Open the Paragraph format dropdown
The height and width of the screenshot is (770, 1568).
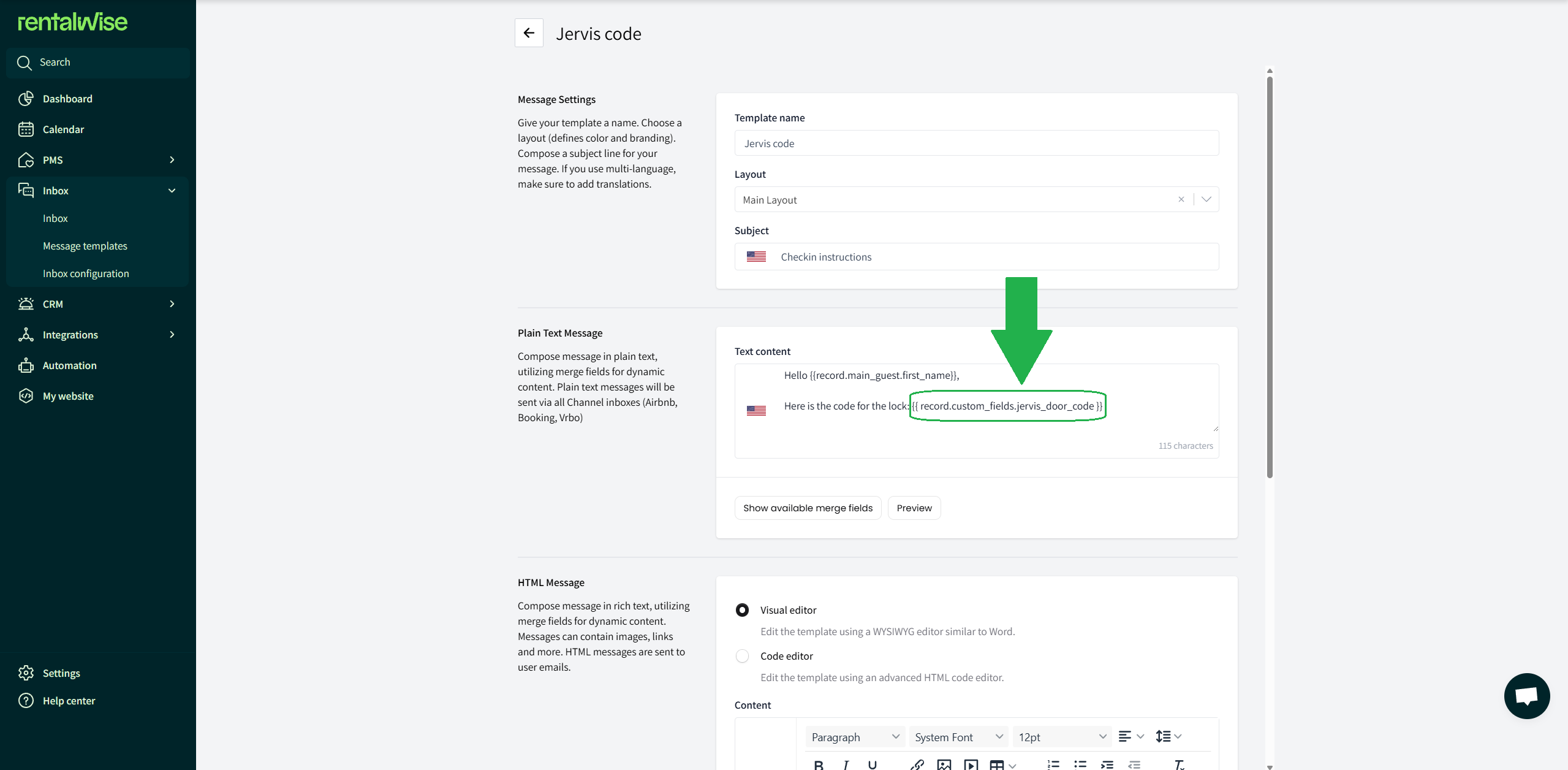(855, 737)
